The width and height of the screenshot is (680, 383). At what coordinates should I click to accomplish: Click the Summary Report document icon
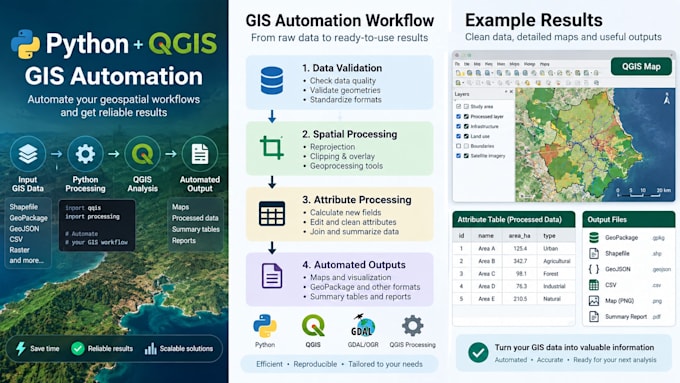point(594,317)
